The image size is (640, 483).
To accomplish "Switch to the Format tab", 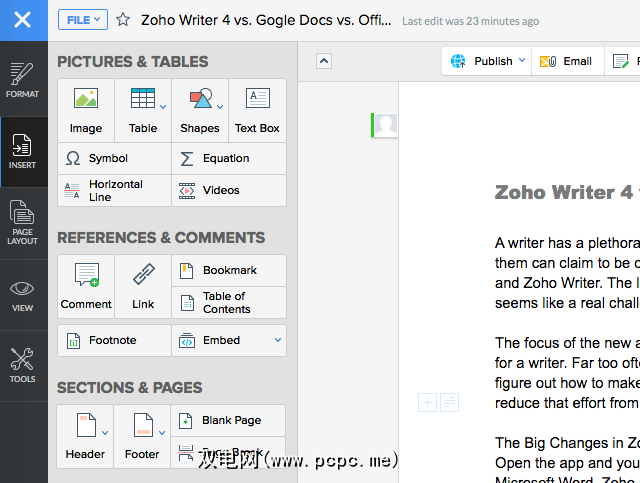I will [22, 80].
